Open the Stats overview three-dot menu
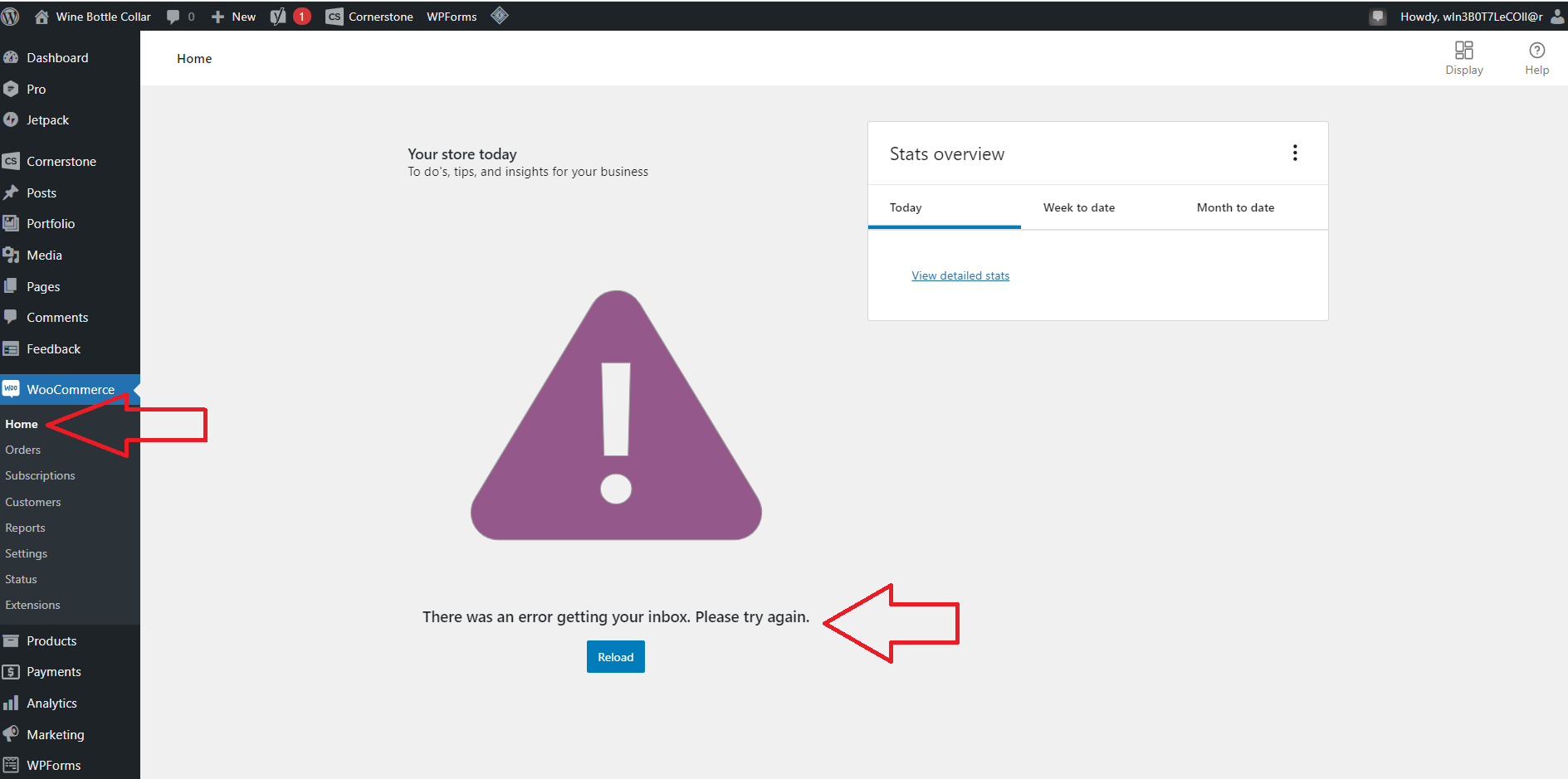 [x=1295, y=153]
